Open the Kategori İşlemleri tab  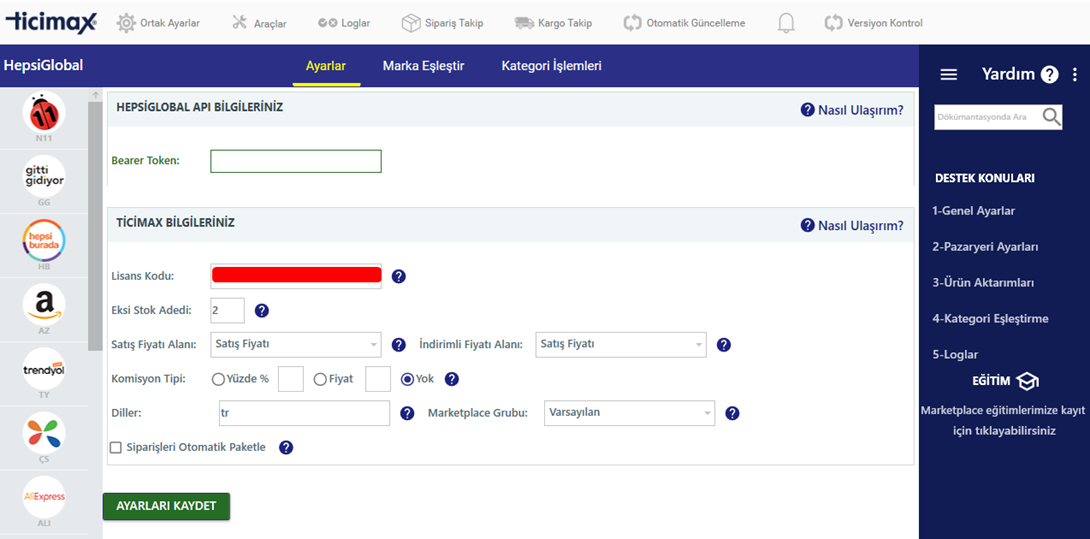coord(551,66)
